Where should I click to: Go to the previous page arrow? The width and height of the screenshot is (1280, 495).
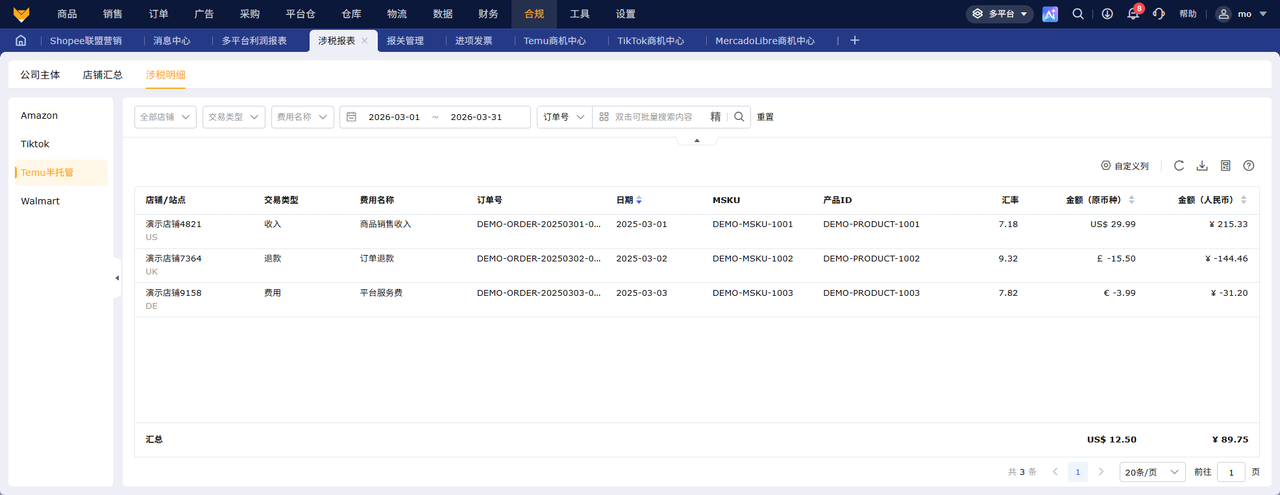click(1055, 471)
